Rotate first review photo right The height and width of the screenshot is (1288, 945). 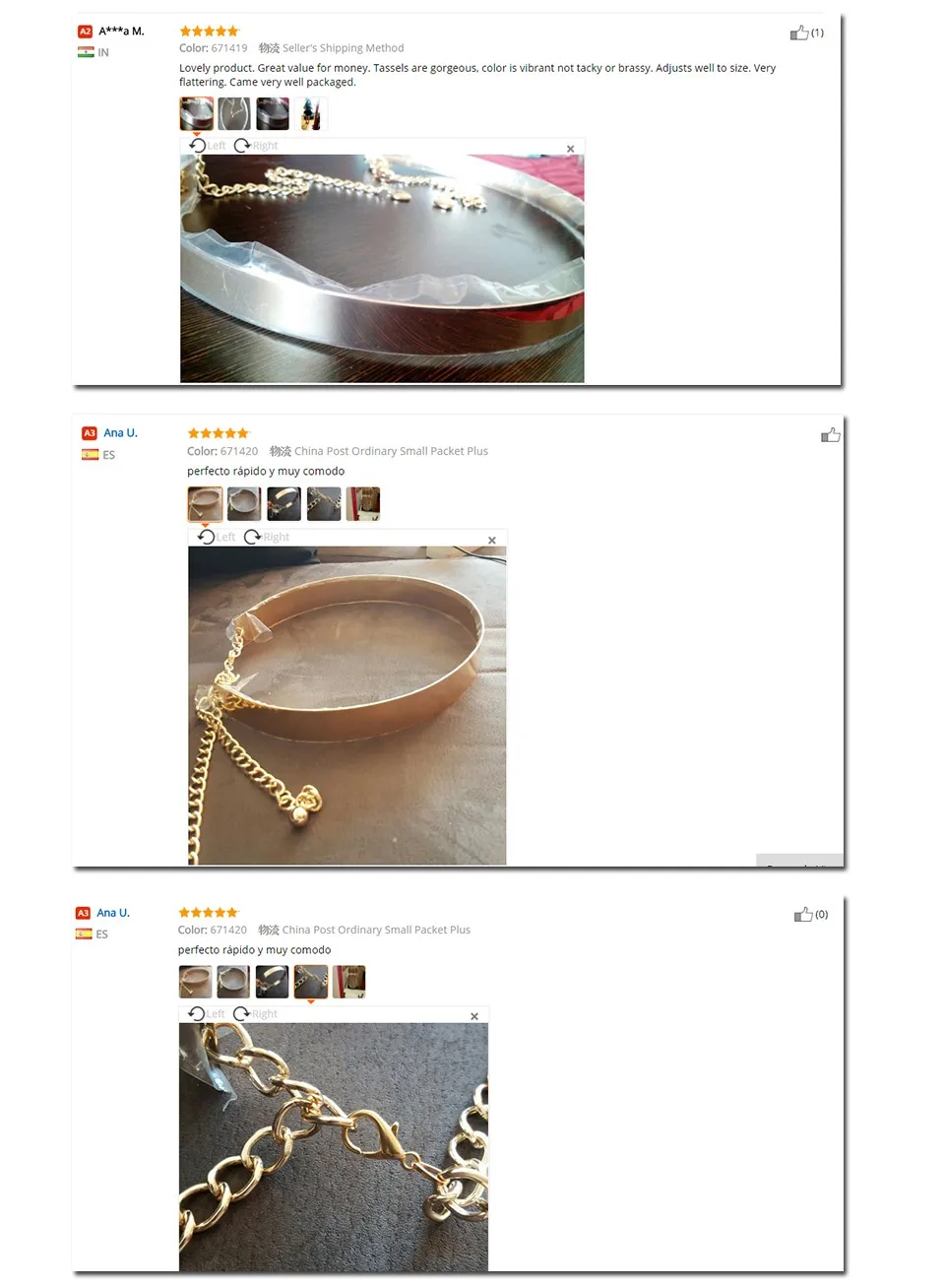[x=256, y=146]
